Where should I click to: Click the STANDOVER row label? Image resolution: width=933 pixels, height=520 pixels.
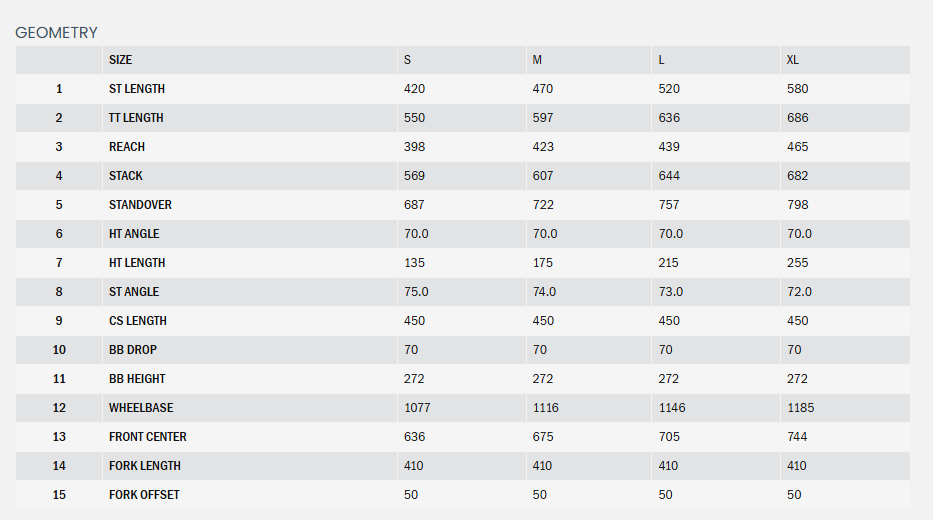(x=140, y=205)
